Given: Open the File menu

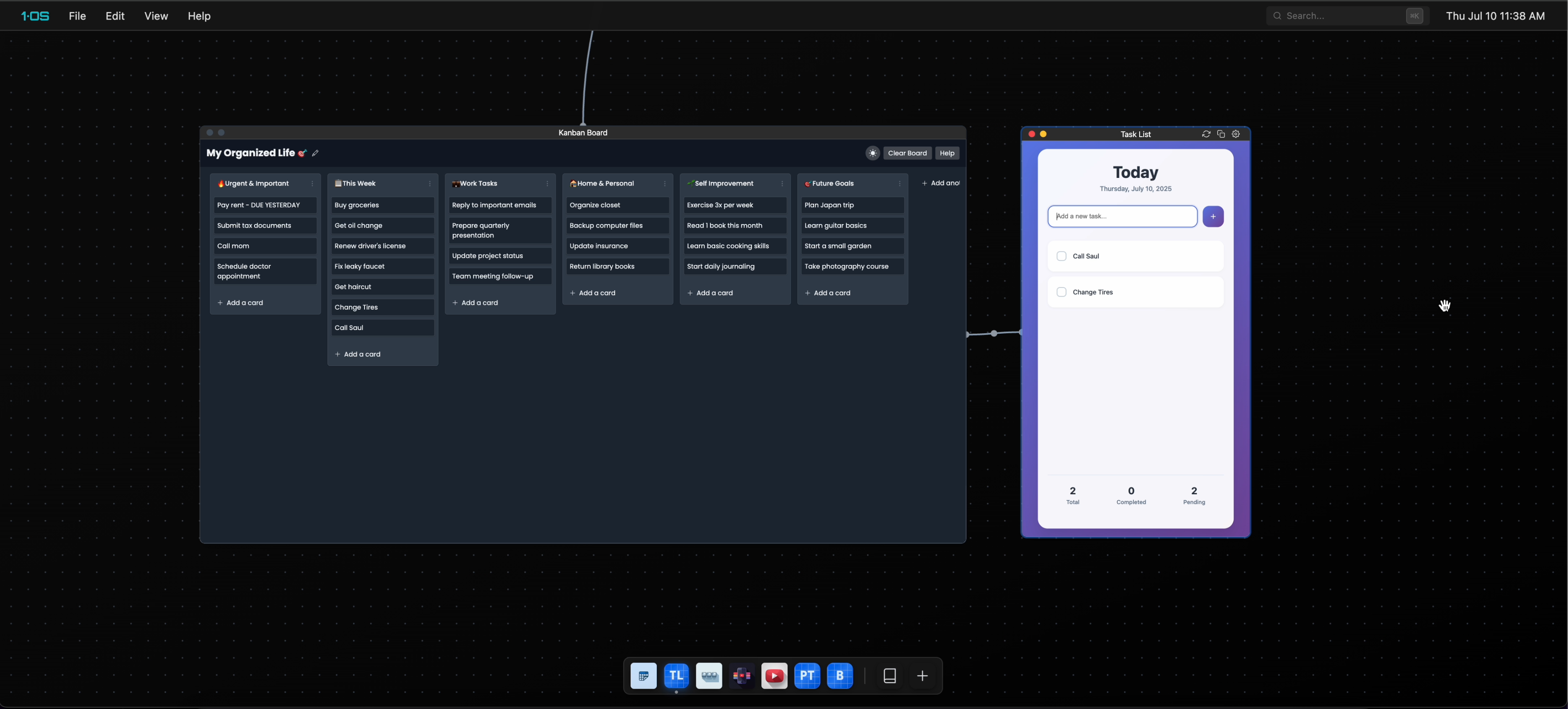Looking at the screenshot, I should pyautogui.click(x=77, y=16).
